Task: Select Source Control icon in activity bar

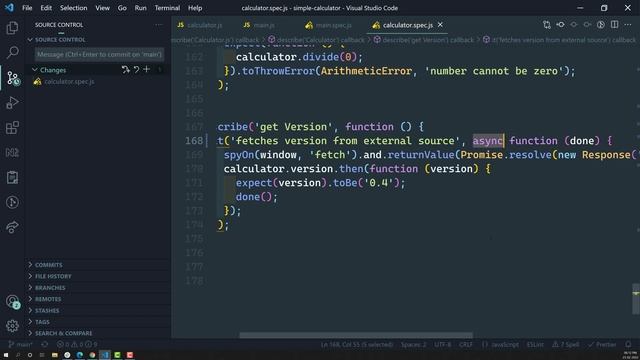Action: pos(12,78)
